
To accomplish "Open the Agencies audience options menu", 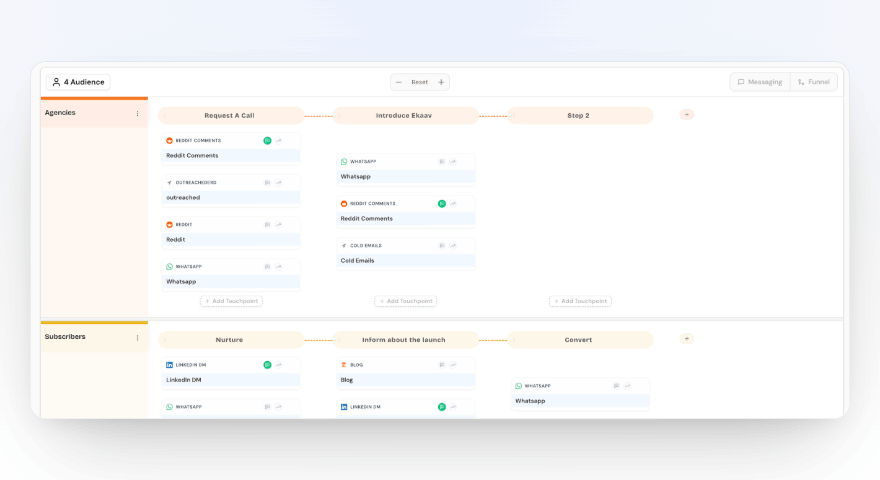I will pos(138,113).
